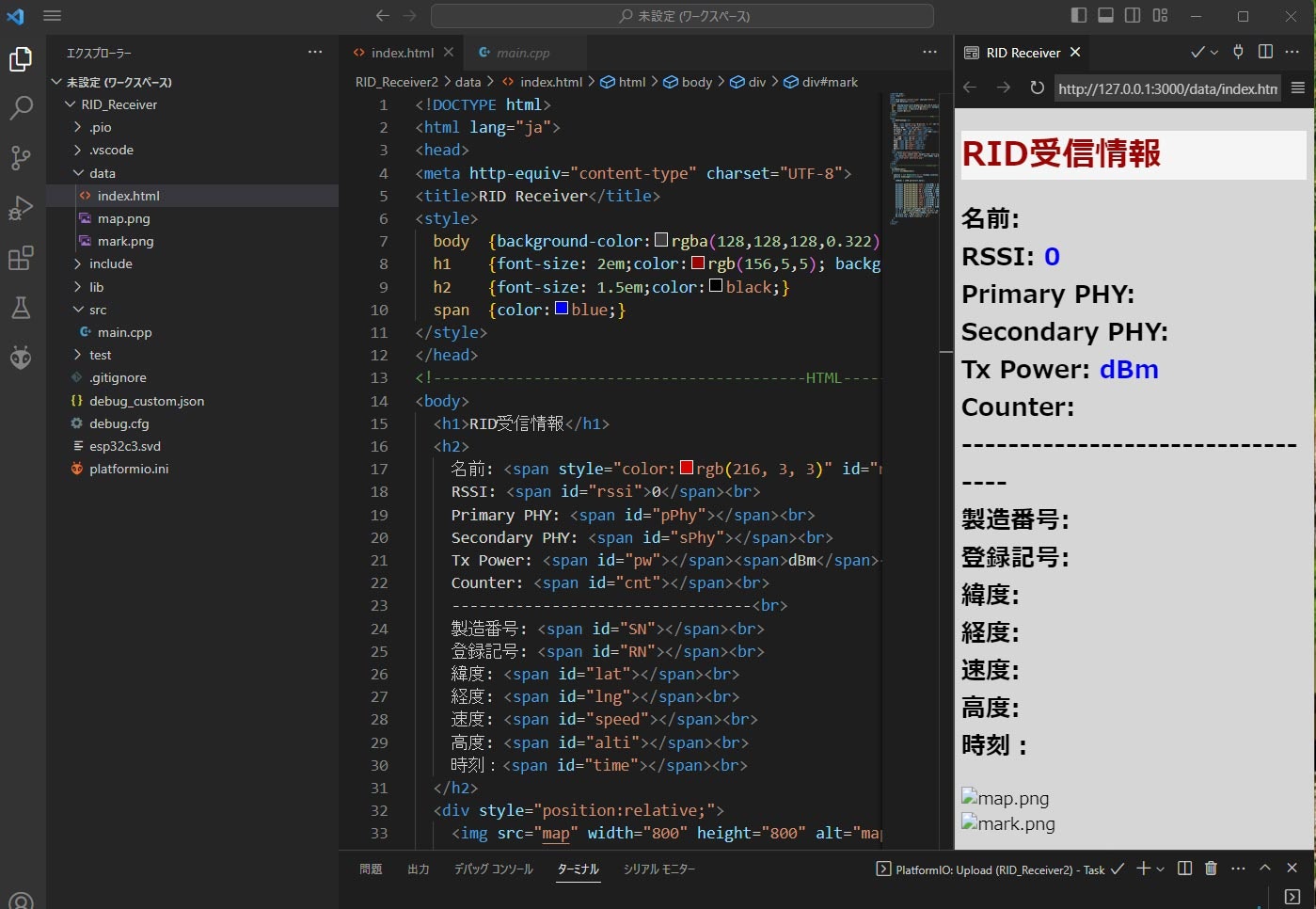The width and height of the screenshot is (1316, 909).
Task: Click rgba body background color swatch
Action: coord(661,240)
